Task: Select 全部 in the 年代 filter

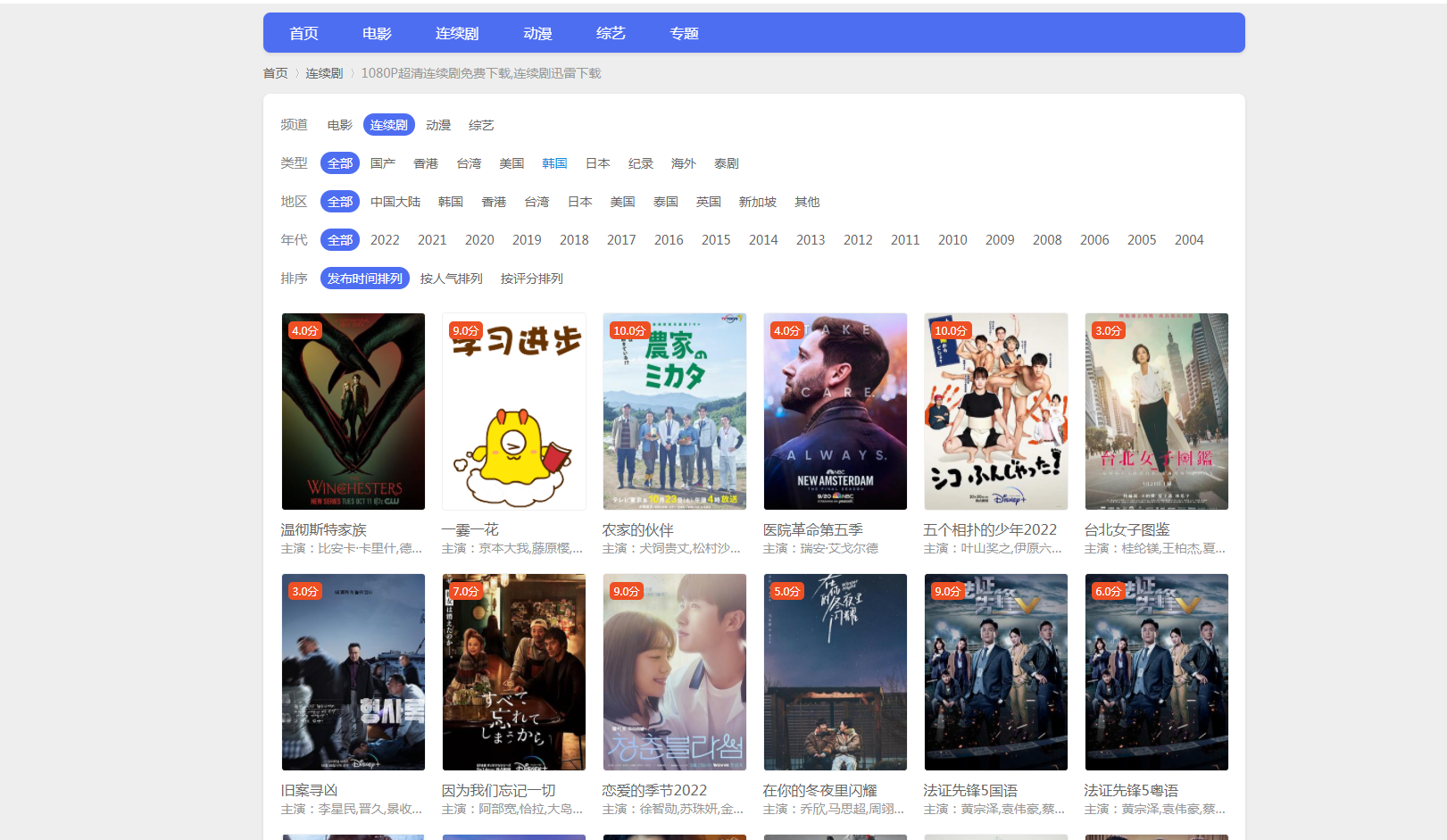Action: 340,240
